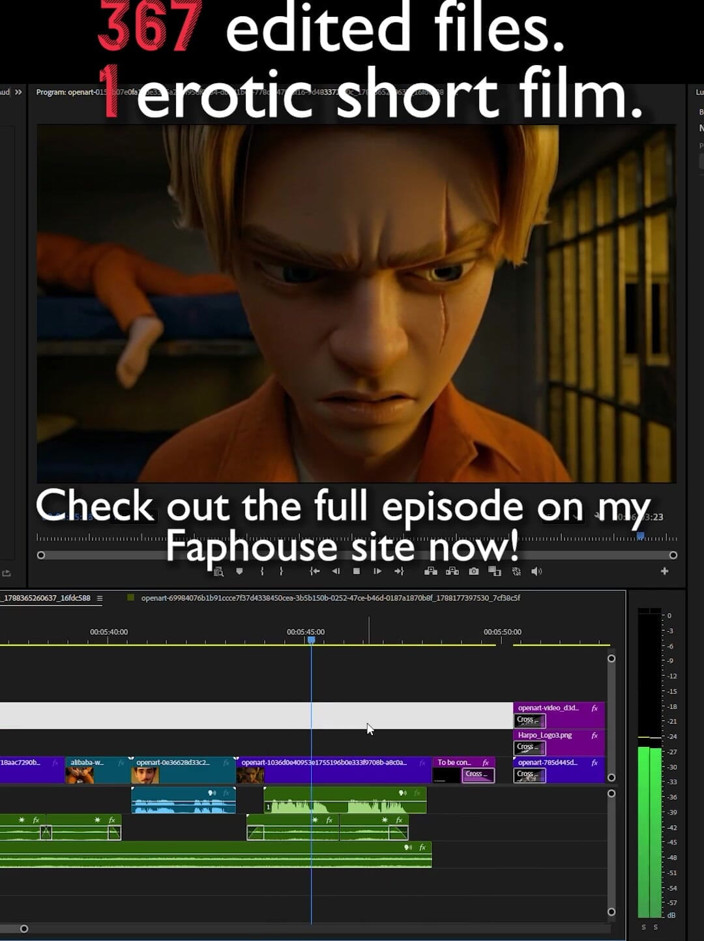Click fx badge on the blue audio clip

pyautogui.click(x=226, y=793)
